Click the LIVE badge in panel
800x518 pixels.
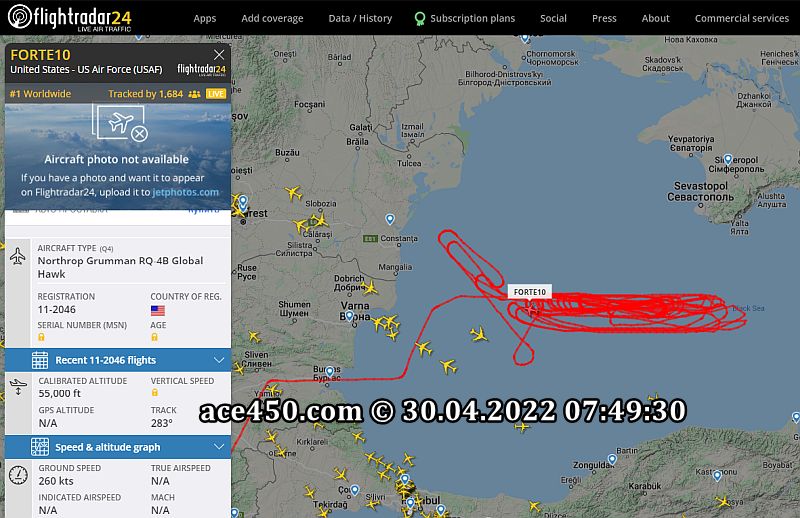(216, 94)
